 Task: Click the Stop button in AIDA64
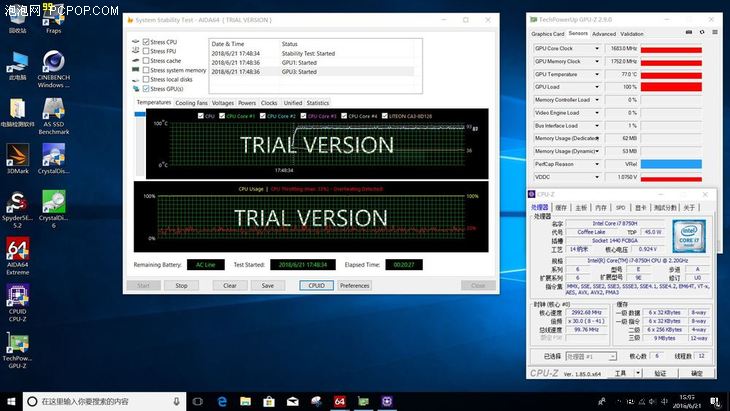coord(181,285)
